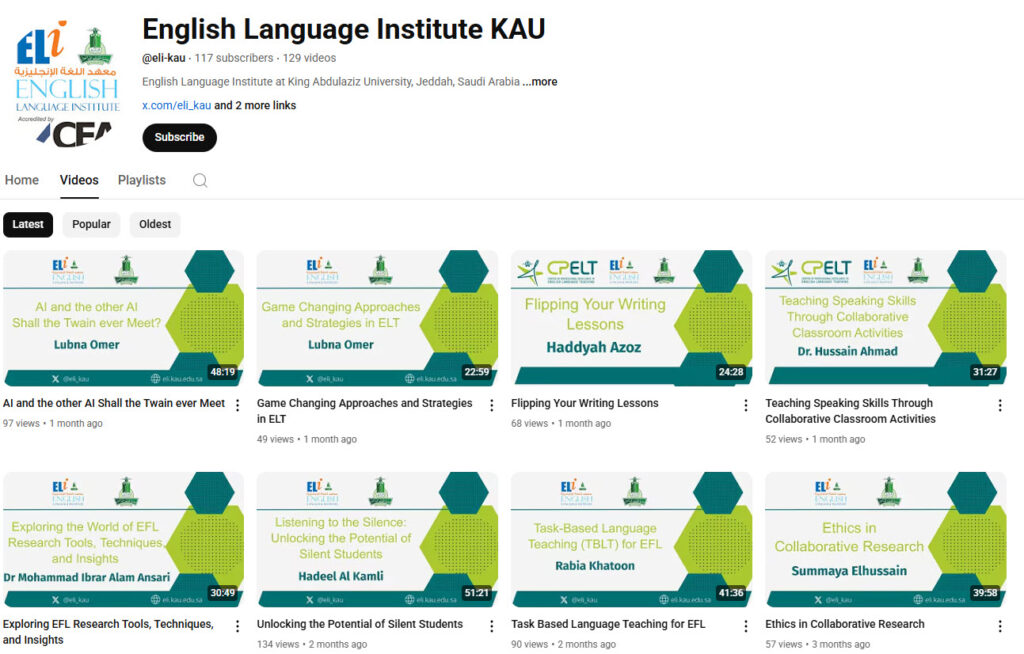Switch to the Home tab
The width and height of the screenshot is (1024, 654).
[x=22, y=180]
